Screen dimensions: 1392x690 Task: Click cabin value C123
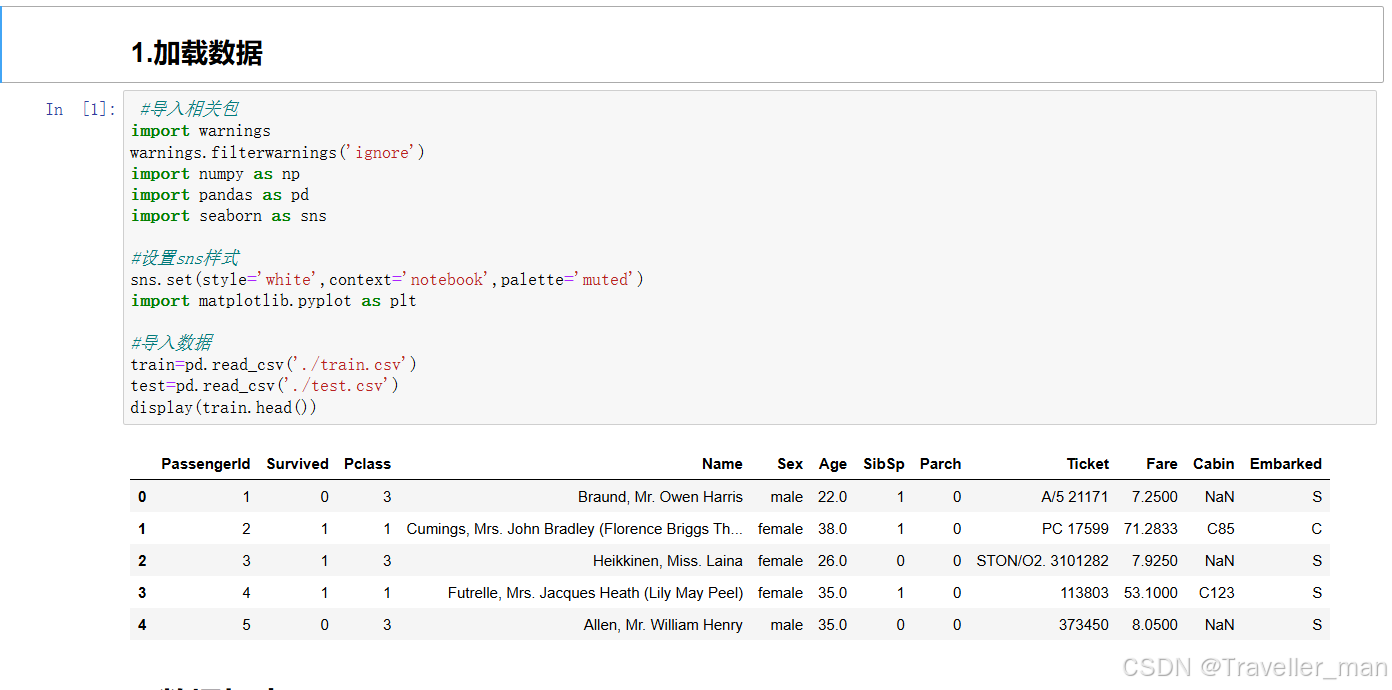click(1217, 593)
